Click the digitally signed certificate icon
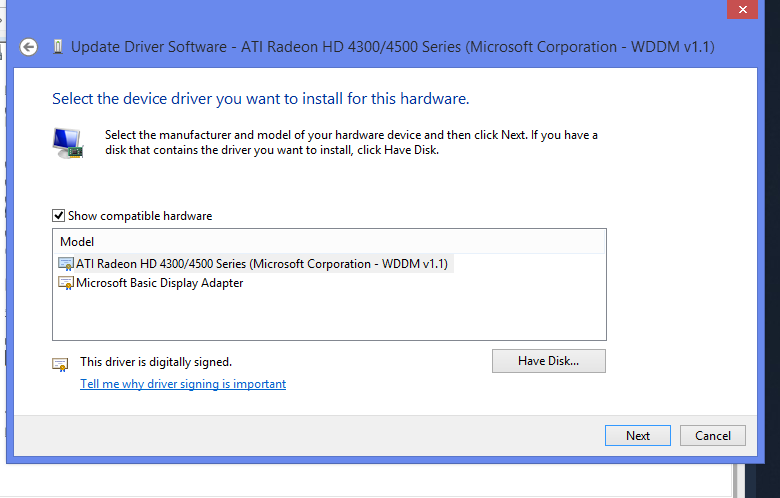 (x=60, y=363)
